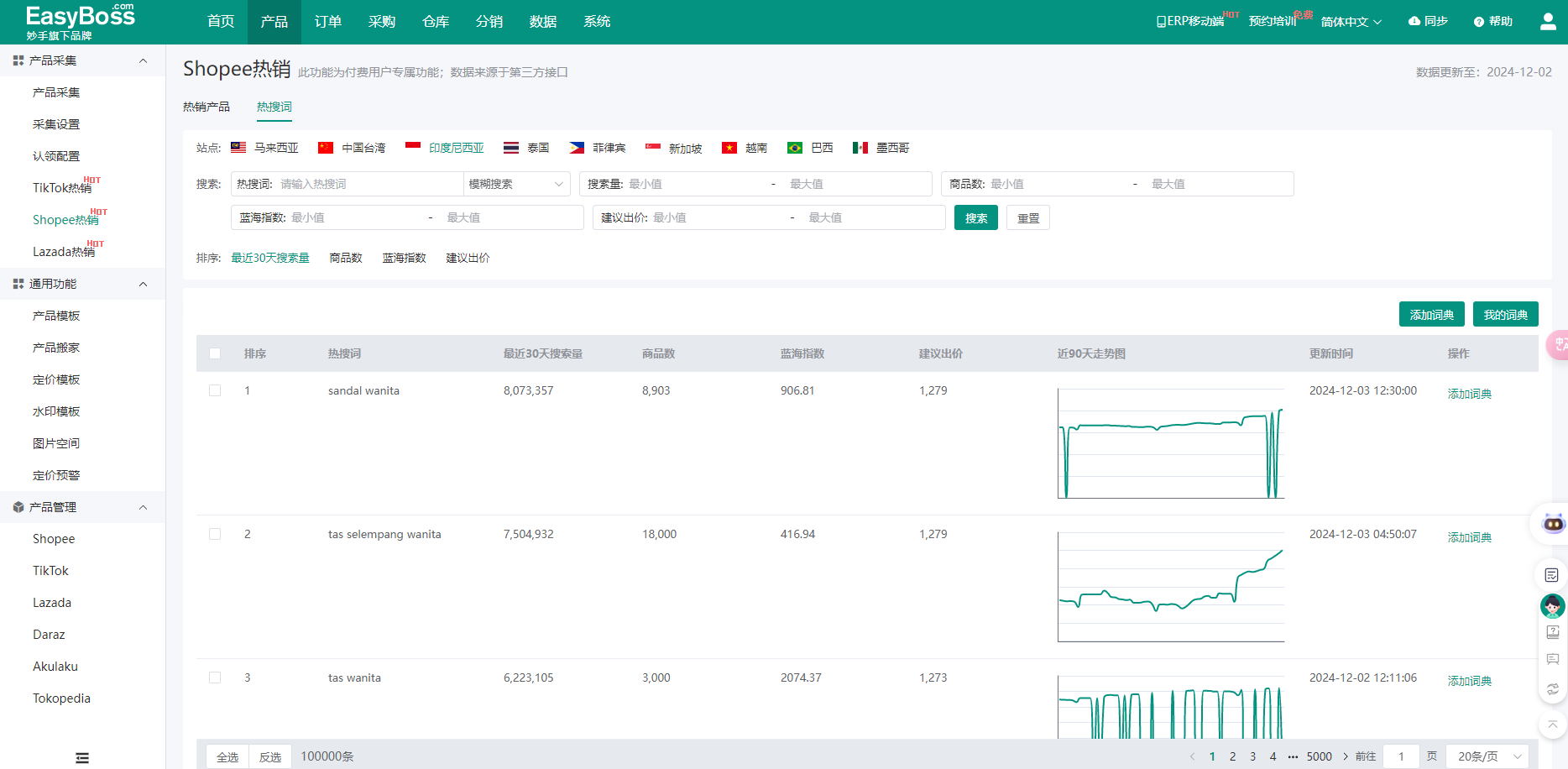Select Malaysia site flag
Viewport: 1568px width, 769px height.
pos(239,148)
